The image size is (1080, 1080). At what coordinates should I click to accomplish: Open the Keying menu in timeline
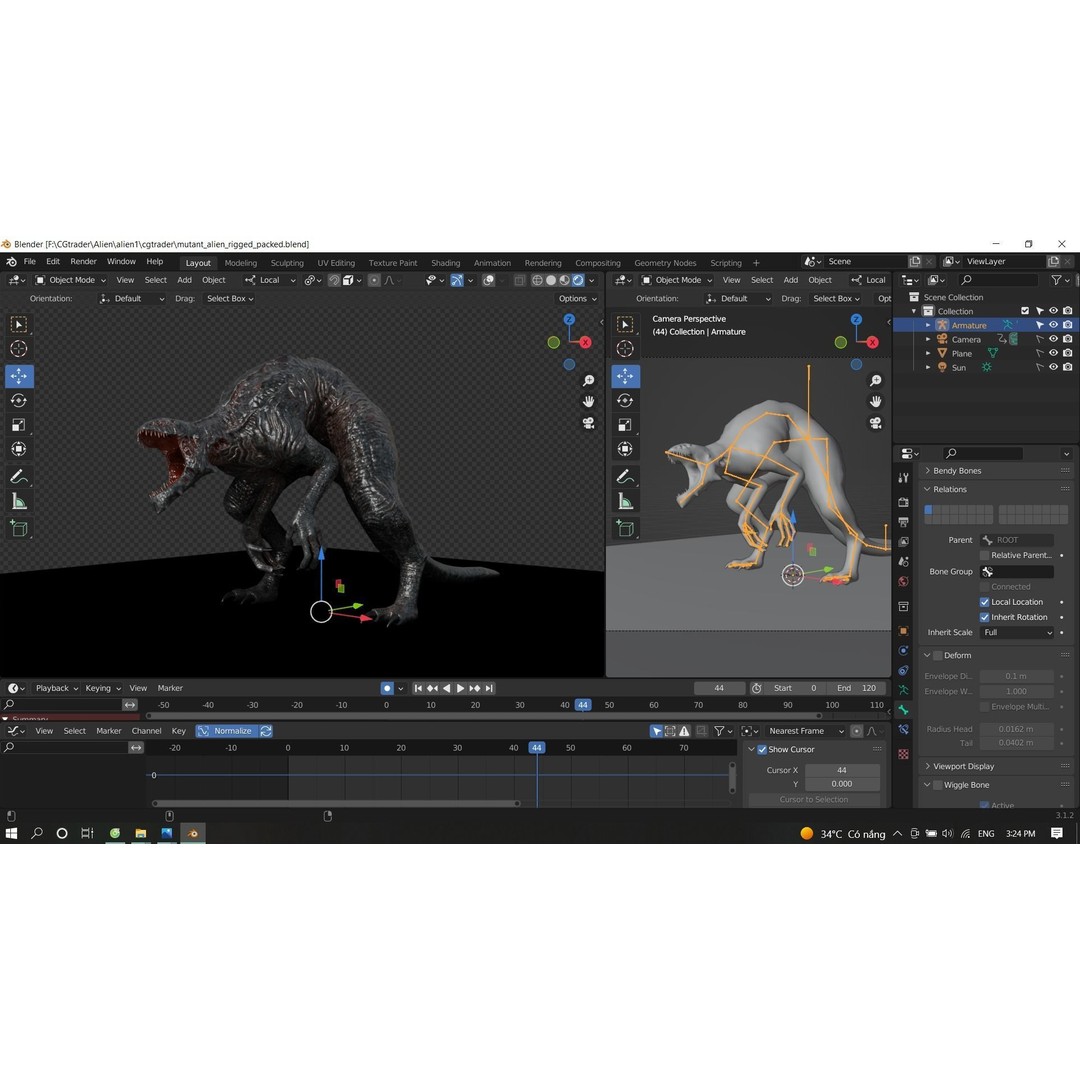(102, 688)
